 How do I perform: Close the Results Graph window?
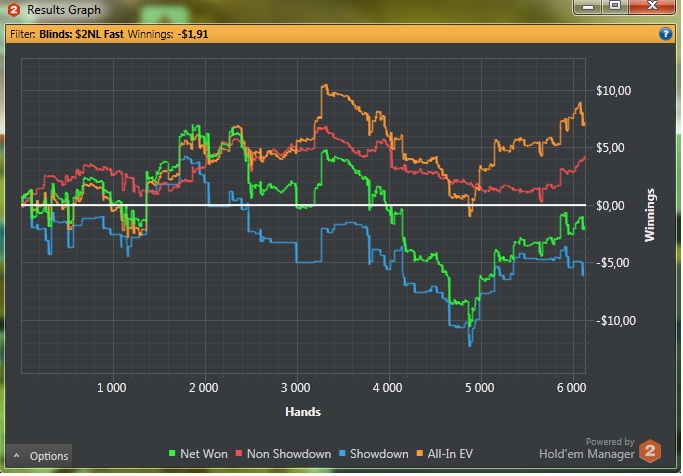coord(652,7)
